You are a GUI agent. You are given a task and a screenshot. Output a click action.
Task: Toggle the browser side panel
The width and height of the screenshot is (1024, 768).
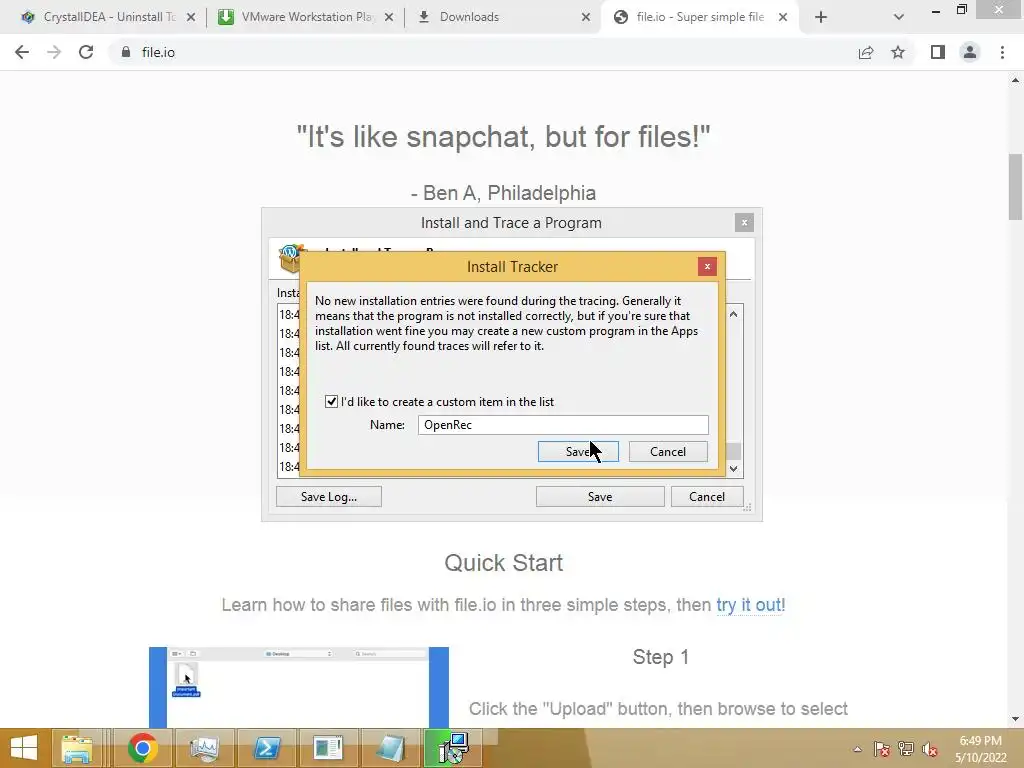tap(938, 52)
